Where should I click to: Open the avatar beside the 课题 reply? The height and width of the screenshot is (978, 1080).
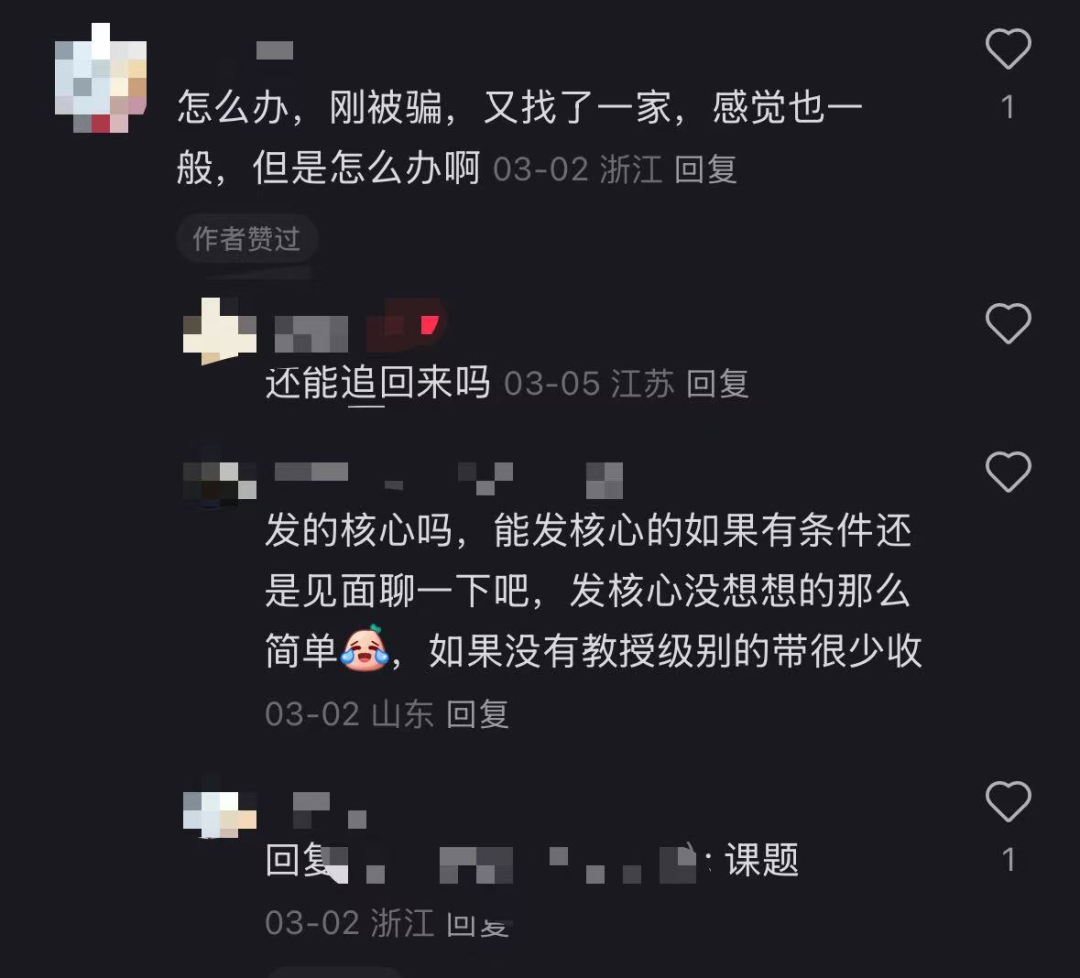click(219, 812)
